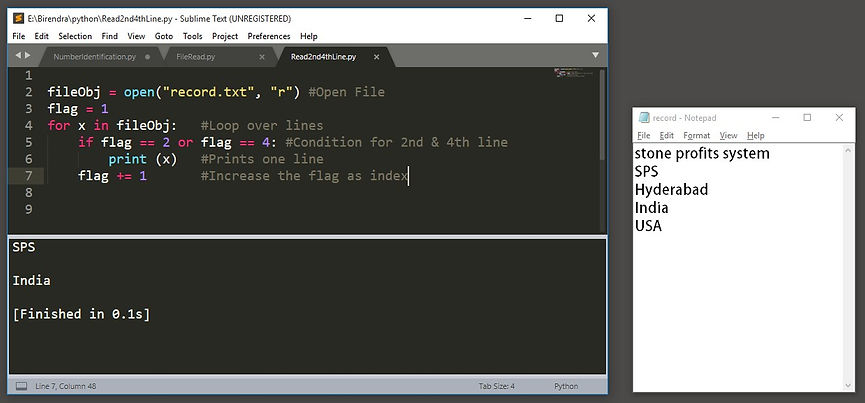This screenshot has width=865, height=403.
Task: Open the File menu in Notepad
Action: pos(644,136)
